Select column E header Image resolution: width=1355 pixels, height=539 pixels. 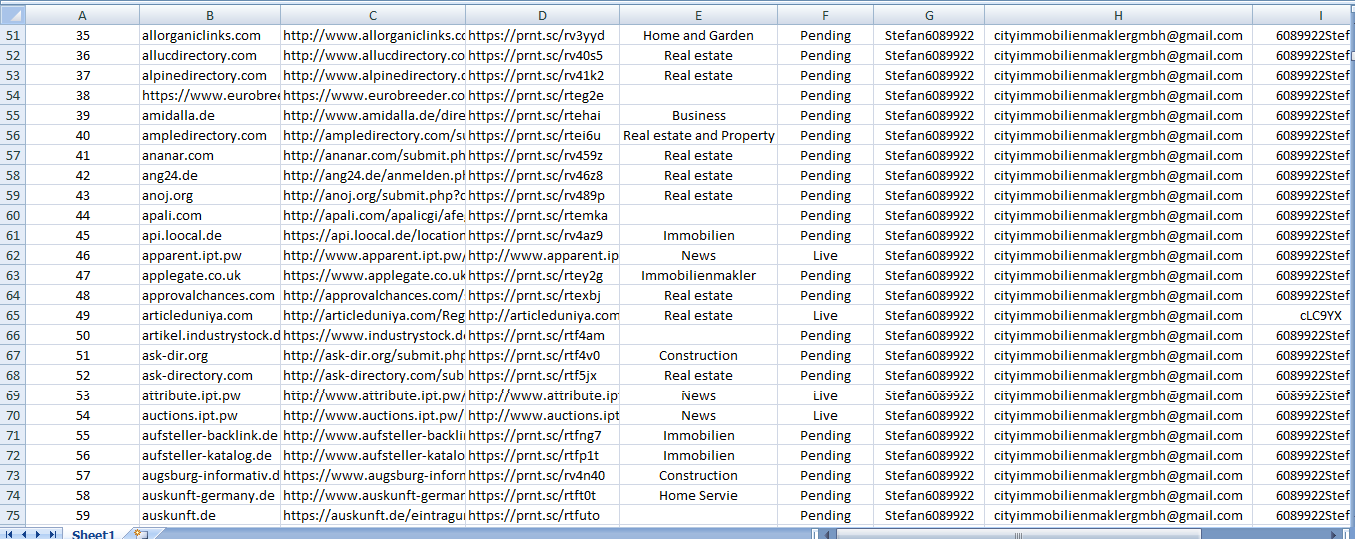coord(699,15)
